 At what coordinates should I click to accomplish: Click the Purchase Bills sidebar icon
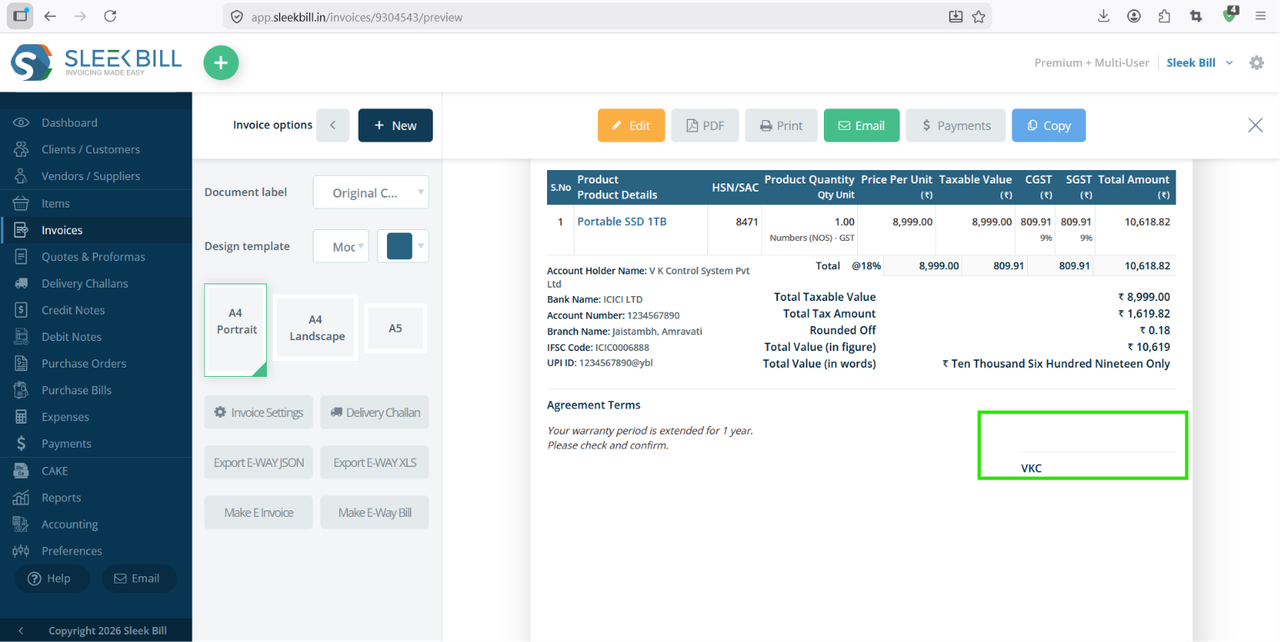click(21, 390)
